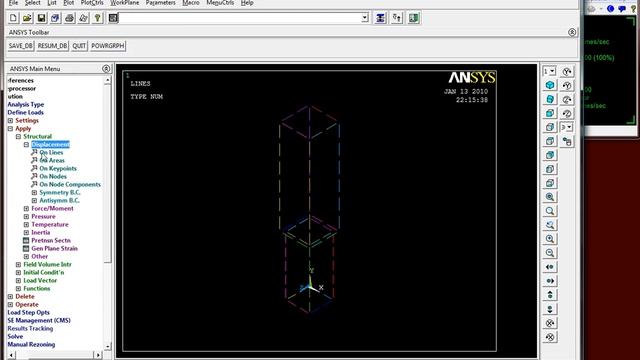Expand the Force/Moment node
The height and width of the screenshot is (360, 640).
tap(26, 209)
